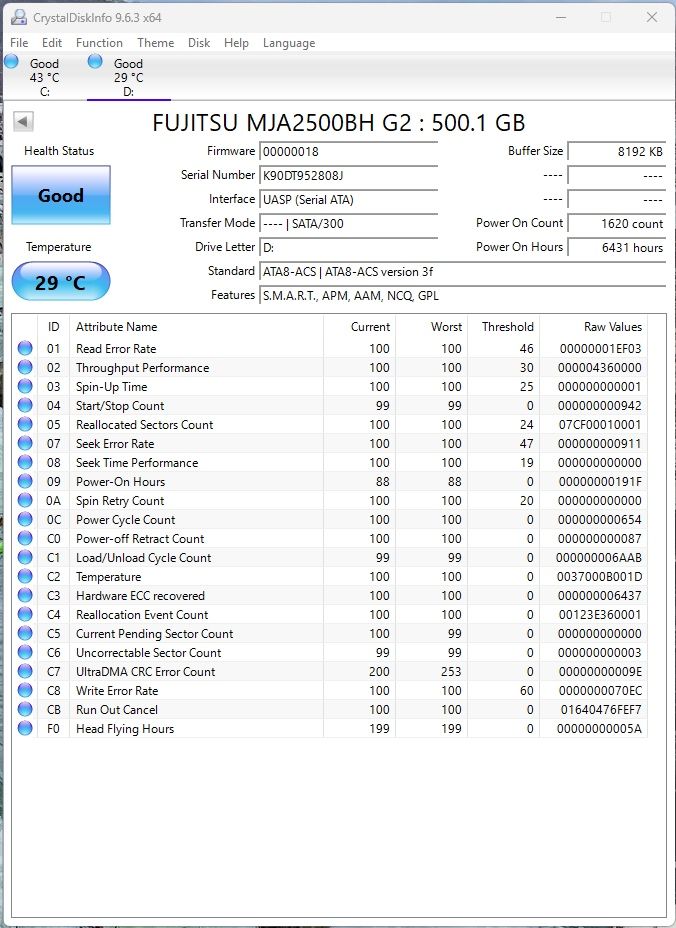Viewport: 676px width, 928px height.
Task: Click the Head Flying Hours attribute name
Action: 125,729
